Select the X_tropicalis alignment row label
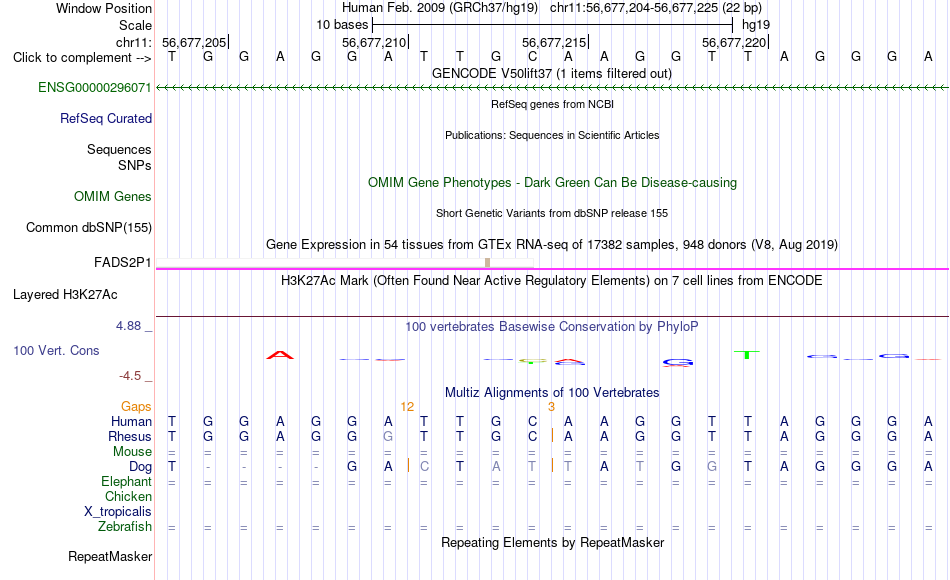Viewport: 950px width, 580px height. coord(118,512)
